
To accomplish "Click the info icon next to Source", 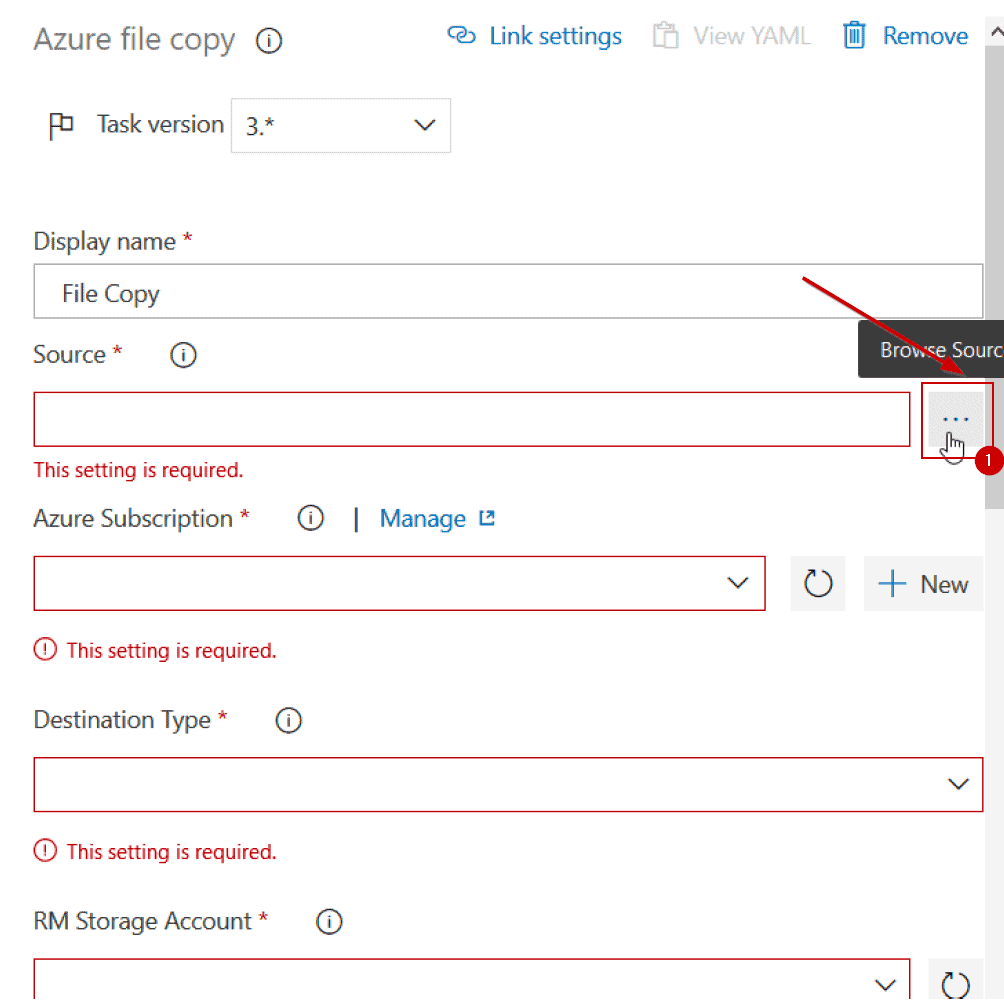I will (183, 355).
